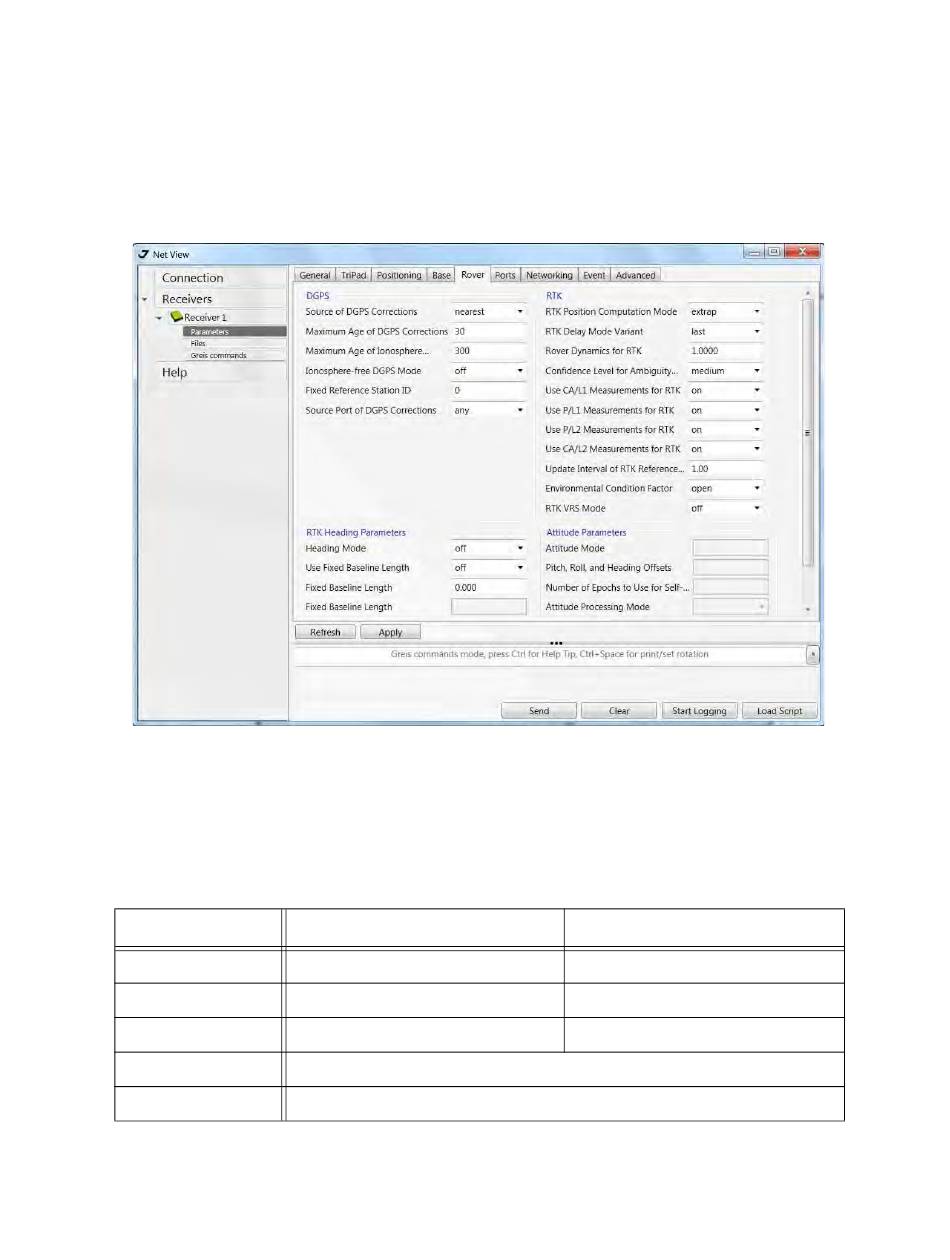
Task: Click the Maximum Age of Ionosphere field
Action: coord(489,351)
